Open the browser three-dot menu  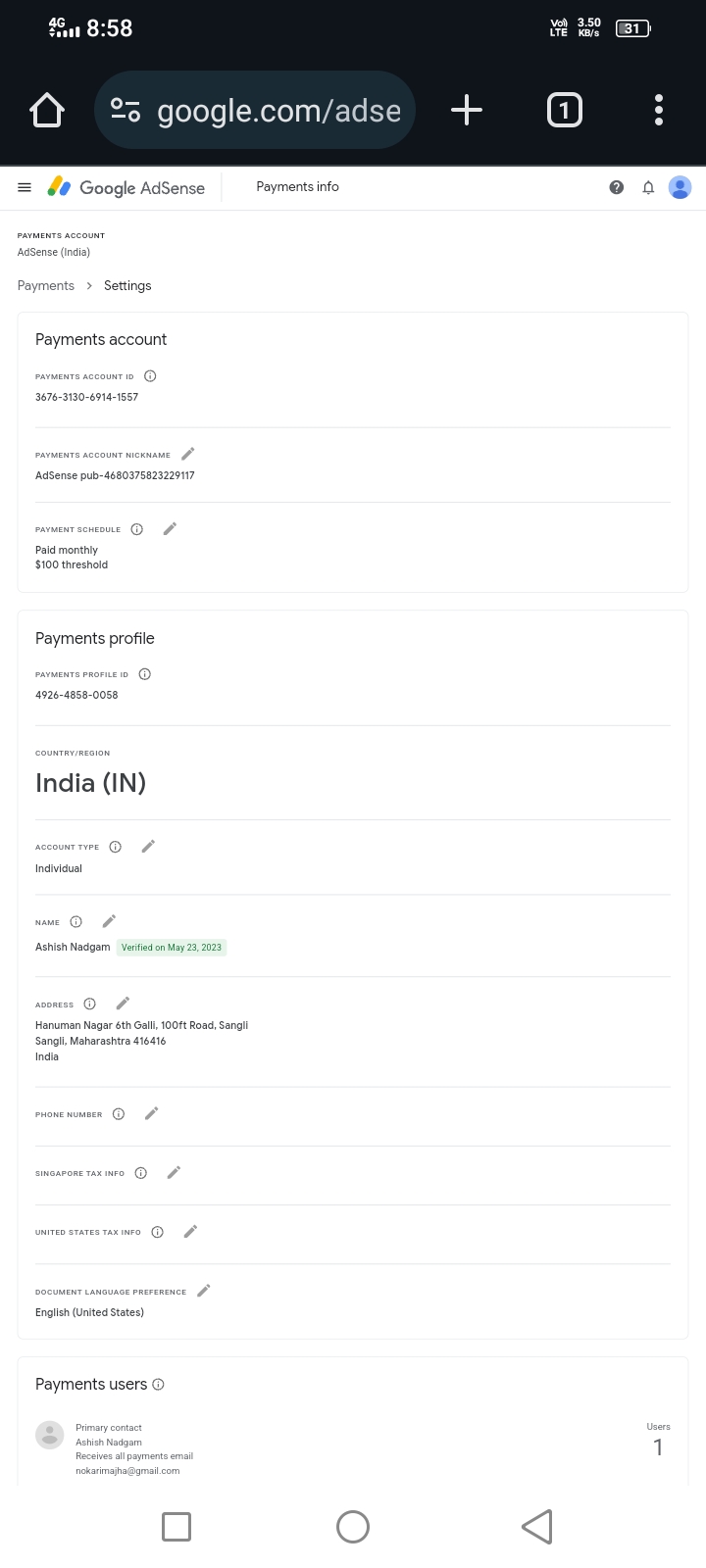click(x=659, y=110)
